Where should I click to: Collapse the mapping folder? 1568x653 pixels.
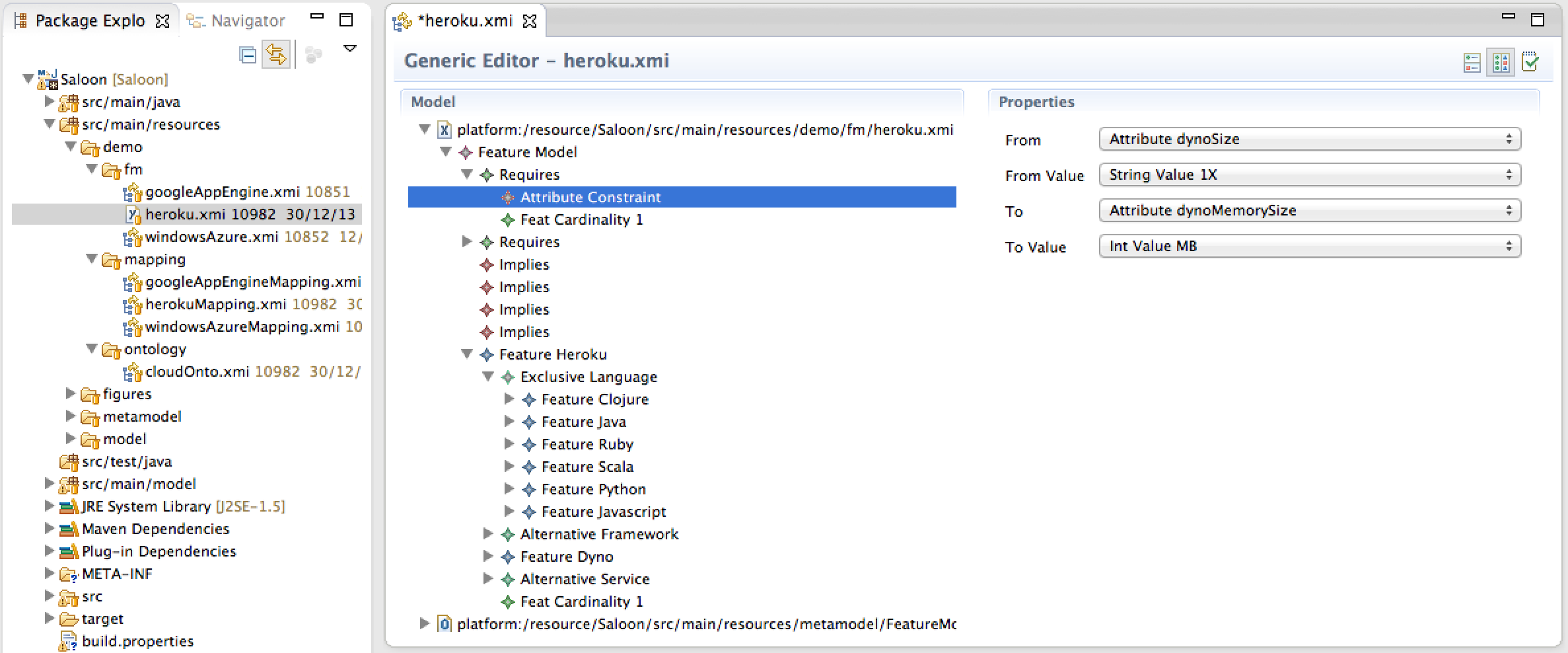pos(91,258)
